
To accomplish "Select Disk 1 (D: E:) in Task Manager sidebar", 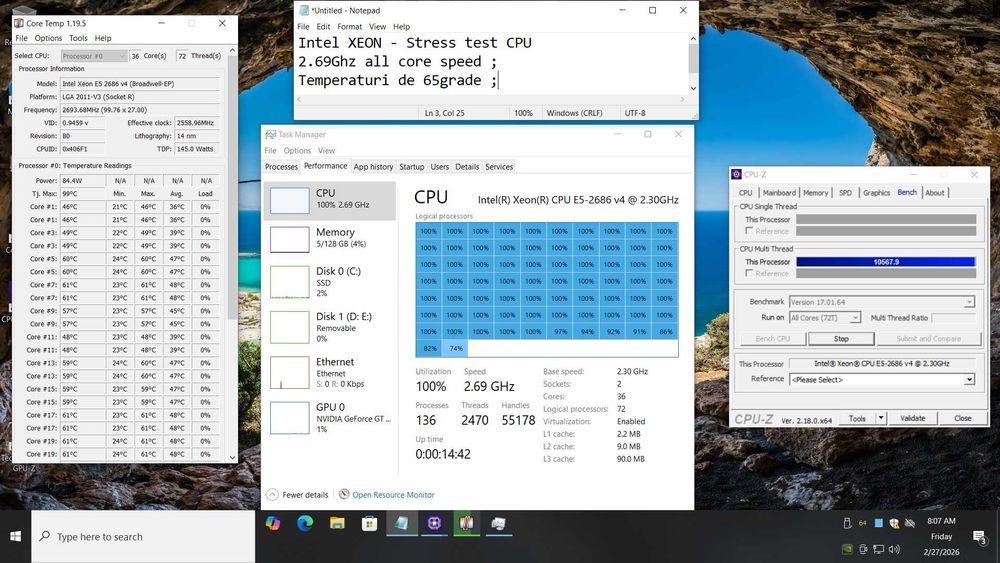I will [330, 327].
